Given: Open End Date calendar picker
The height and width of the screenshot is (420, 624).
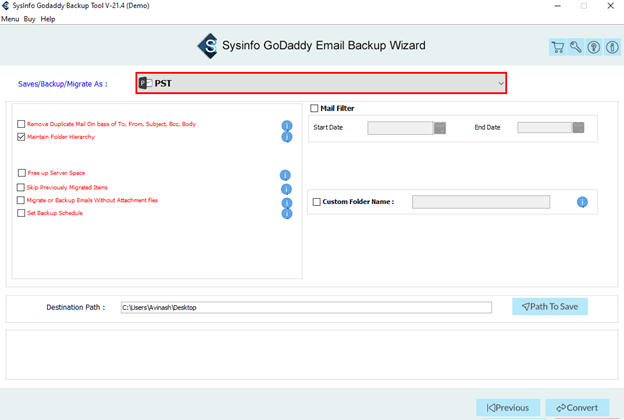Looking at the screenshot, I should (x=578, y=127).
